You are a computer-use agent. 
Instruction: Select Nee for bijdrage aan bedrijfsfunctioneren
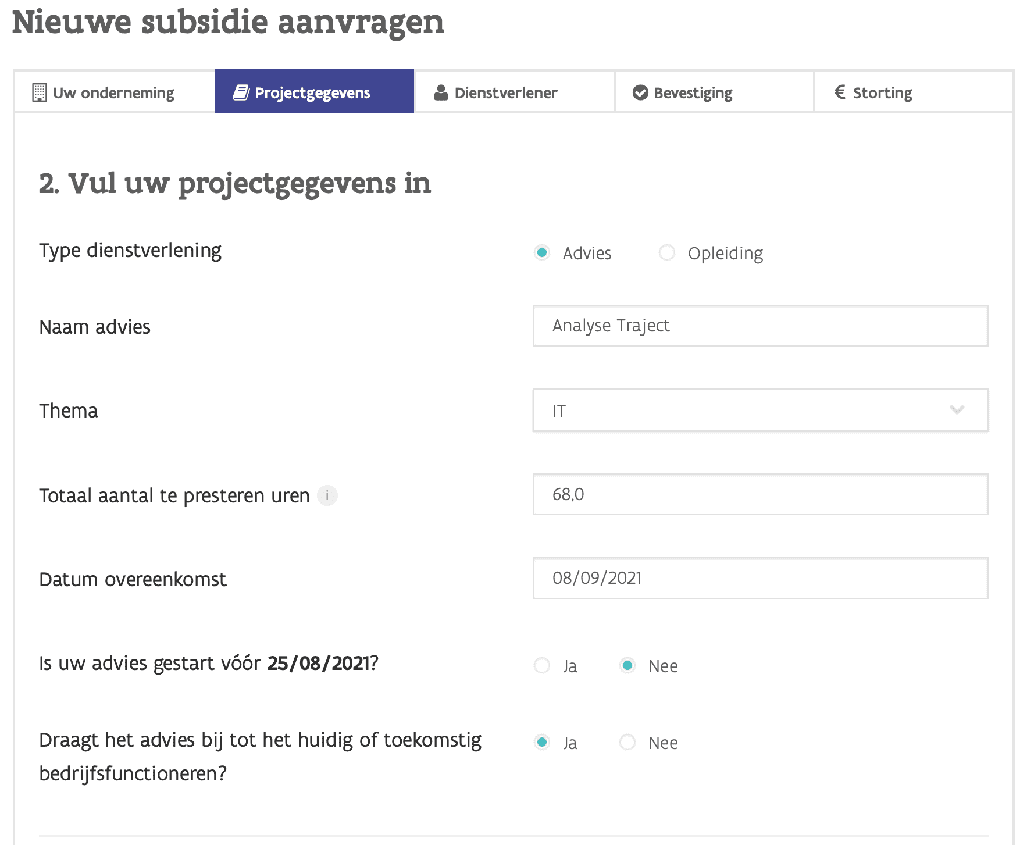pyautogui.click(x=628, y=742)
